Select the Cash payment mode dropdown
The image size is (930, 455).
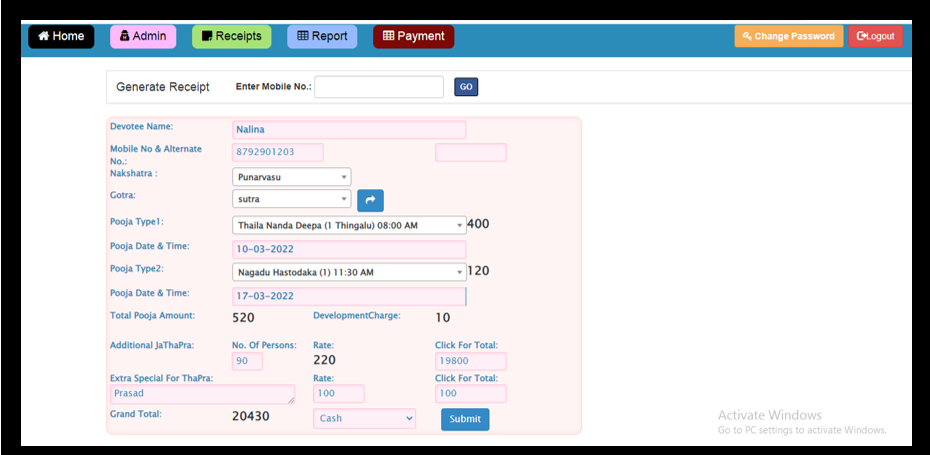point(364,419)
